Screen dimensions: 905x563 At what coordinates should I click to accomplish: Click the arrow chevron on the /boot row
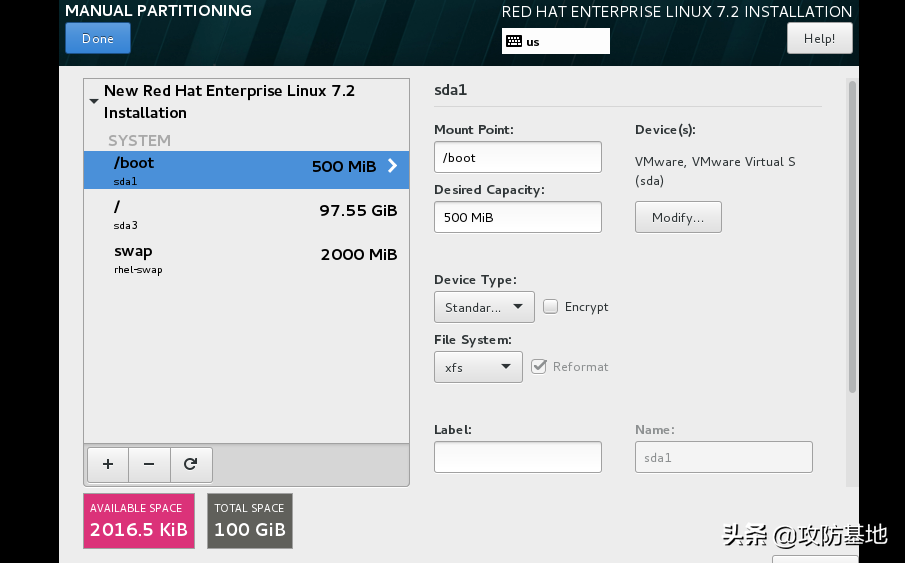(x=392, y=166)
